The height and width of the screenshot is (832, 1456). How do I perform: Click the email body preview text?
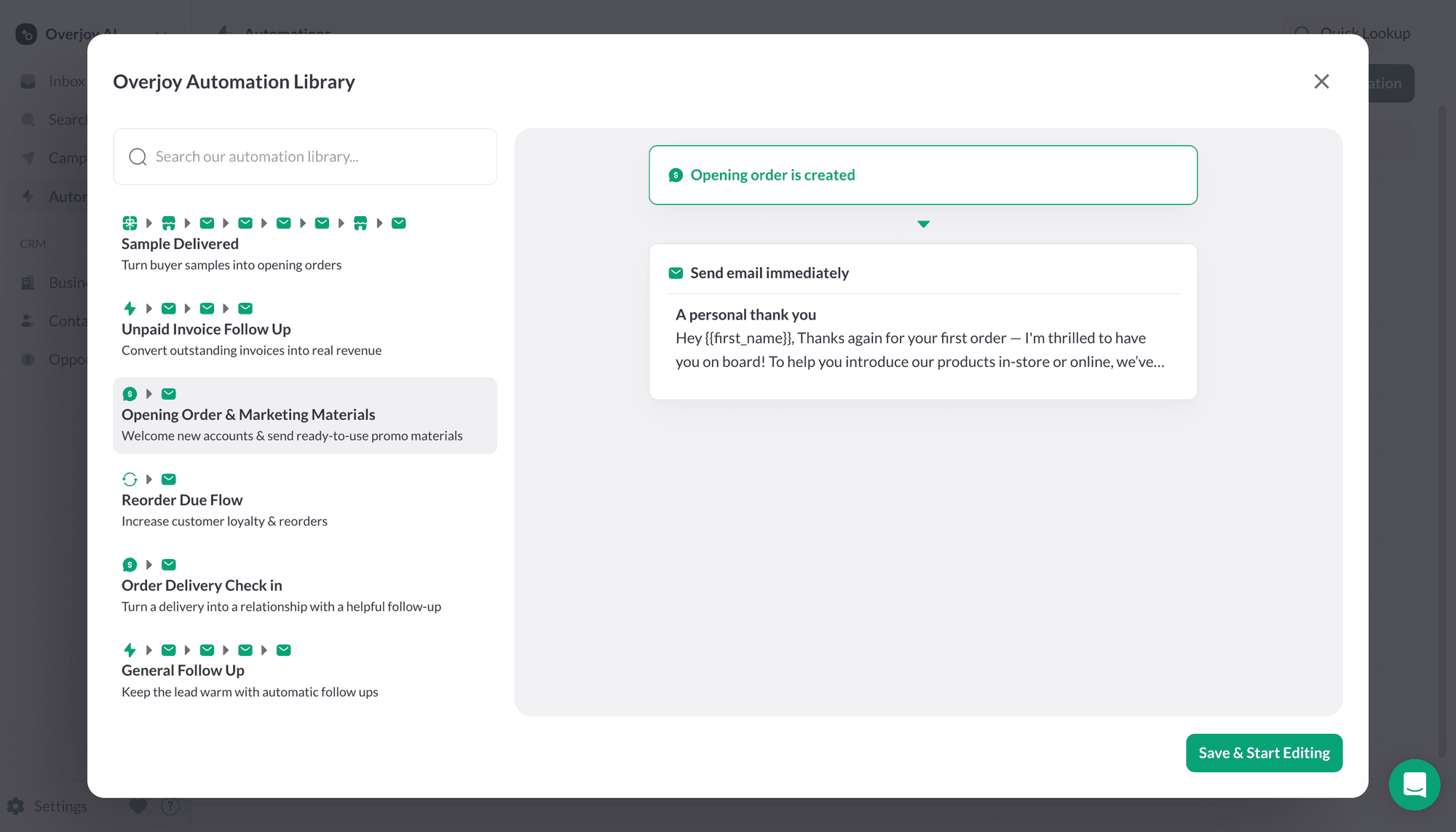(x=920, y=350)
